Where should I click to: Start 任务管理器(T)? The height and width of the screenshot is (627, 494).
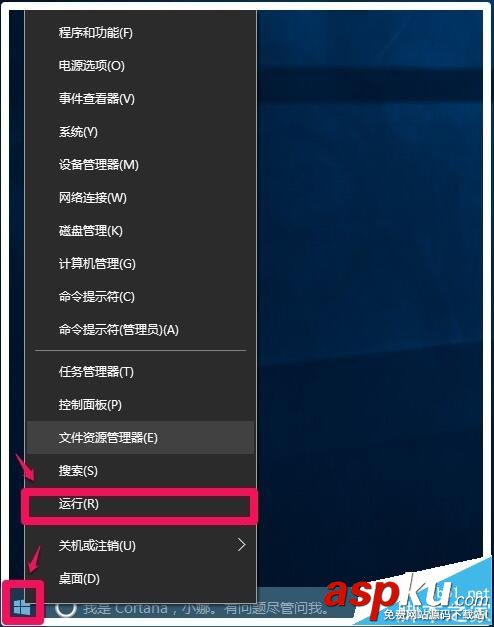click(140, 372)
